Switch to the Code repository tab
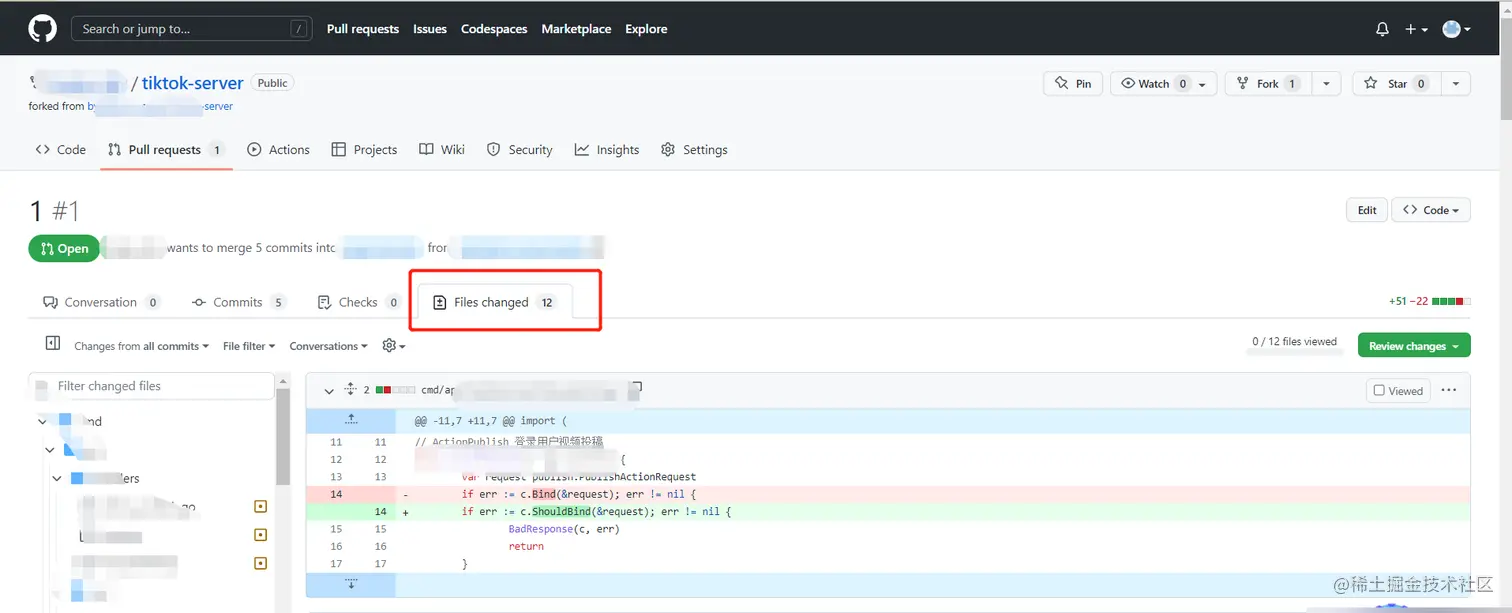 pyautogui.click(x=61, y=150)
